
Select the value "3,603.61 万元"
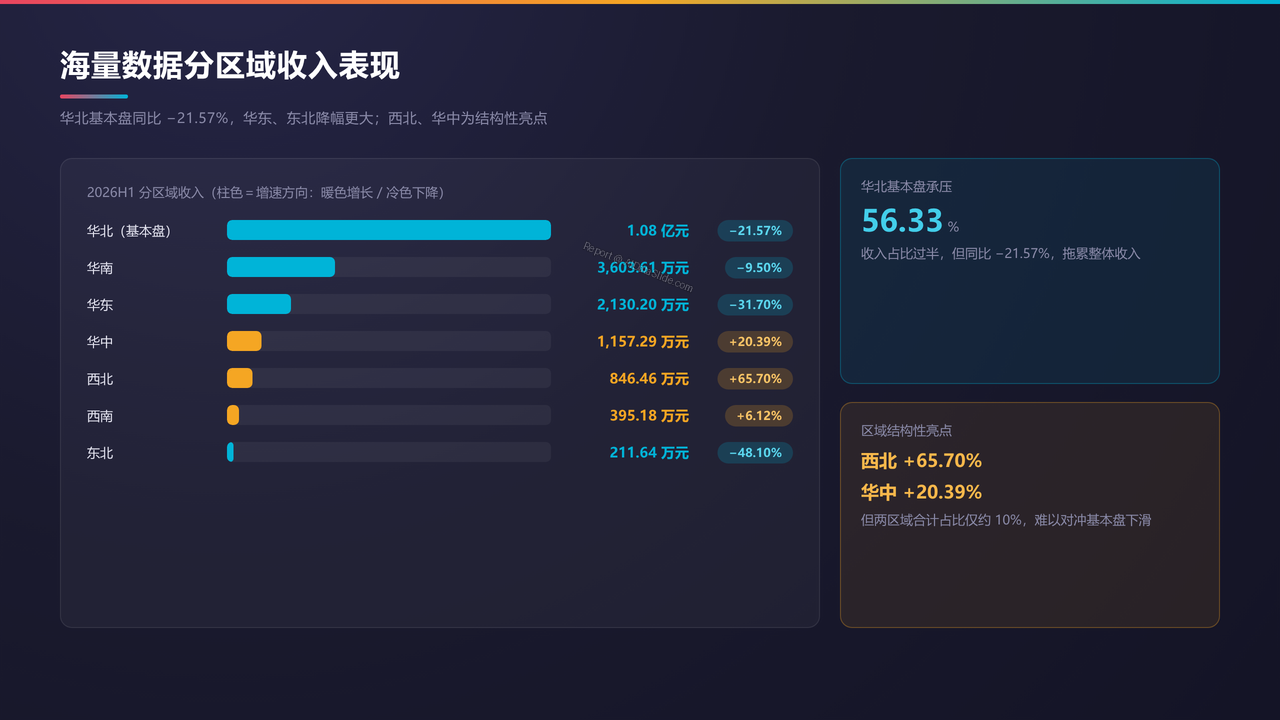pos(643,268)
